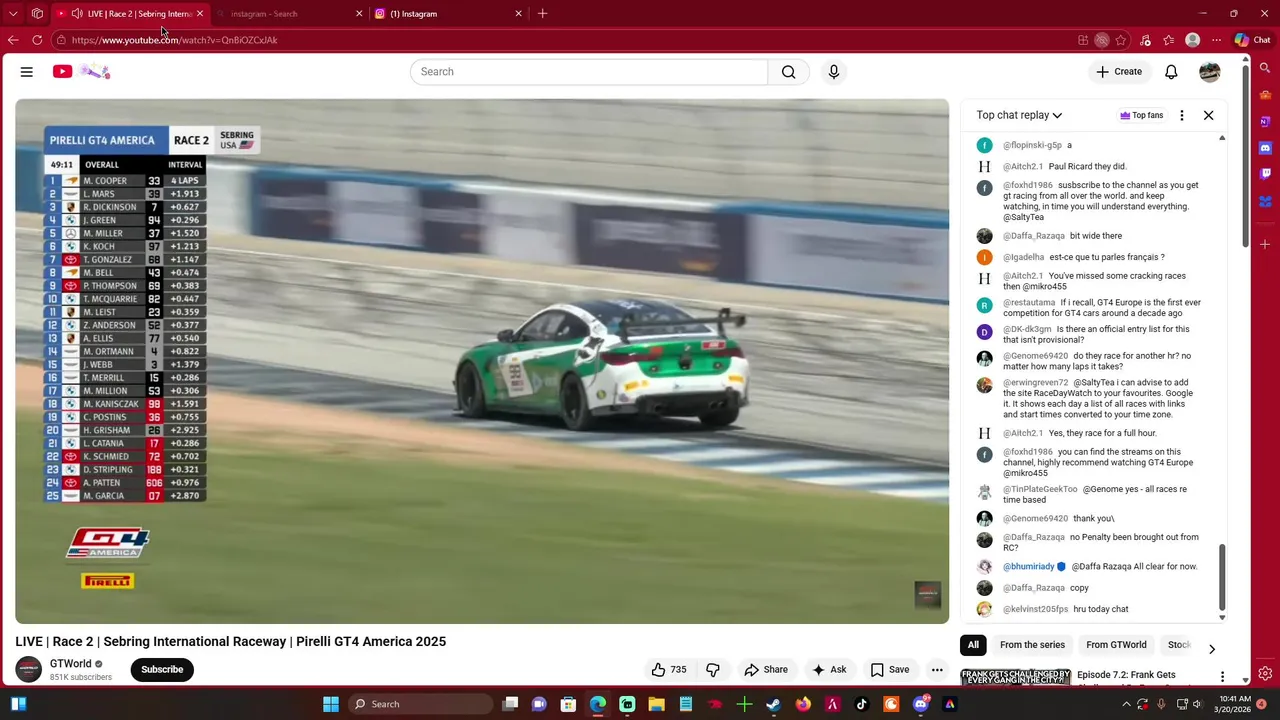Open the vertical tabs workspace icon
The image size is (1280, 720).
pos(37,14)
